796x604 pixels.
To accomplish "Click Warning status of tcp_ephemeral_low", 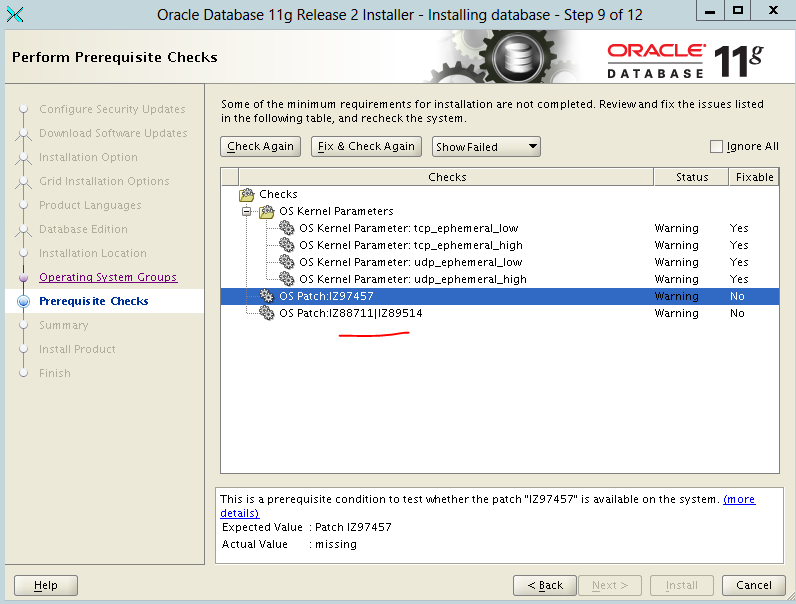I will pos(676,228).
